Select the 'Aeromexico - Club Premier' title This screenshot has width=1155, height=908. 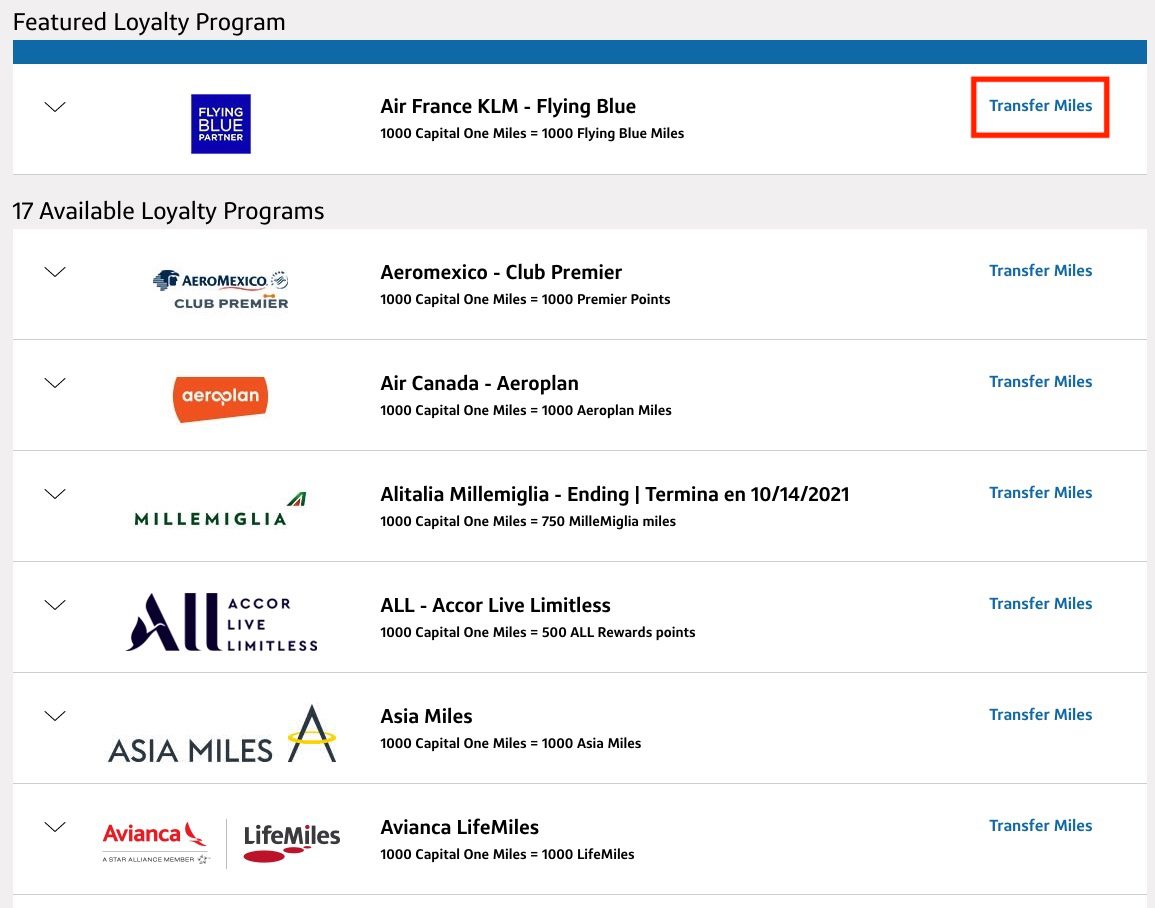[x=501, y=272]
